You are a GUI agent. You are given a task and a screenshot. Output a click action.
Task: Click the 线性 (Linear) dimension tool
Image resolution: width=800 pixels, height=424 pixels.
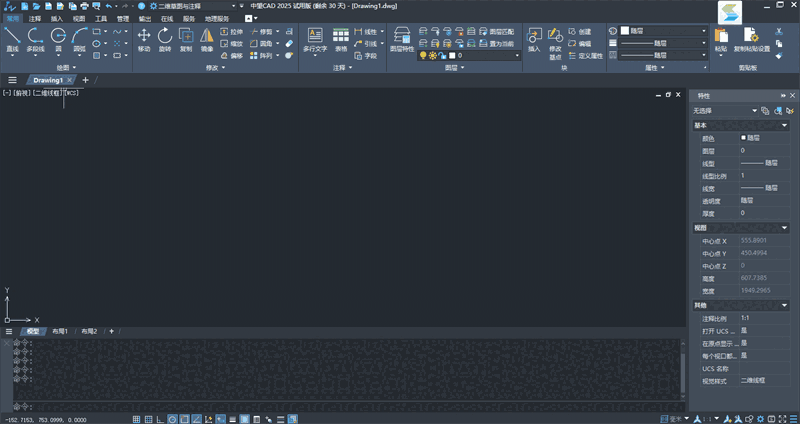click(366, 32)
